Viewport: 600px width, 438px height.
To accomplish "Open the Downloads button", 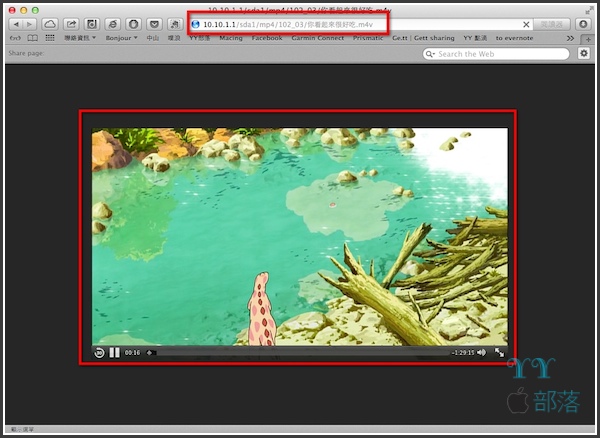I will (x=583, y=24).
